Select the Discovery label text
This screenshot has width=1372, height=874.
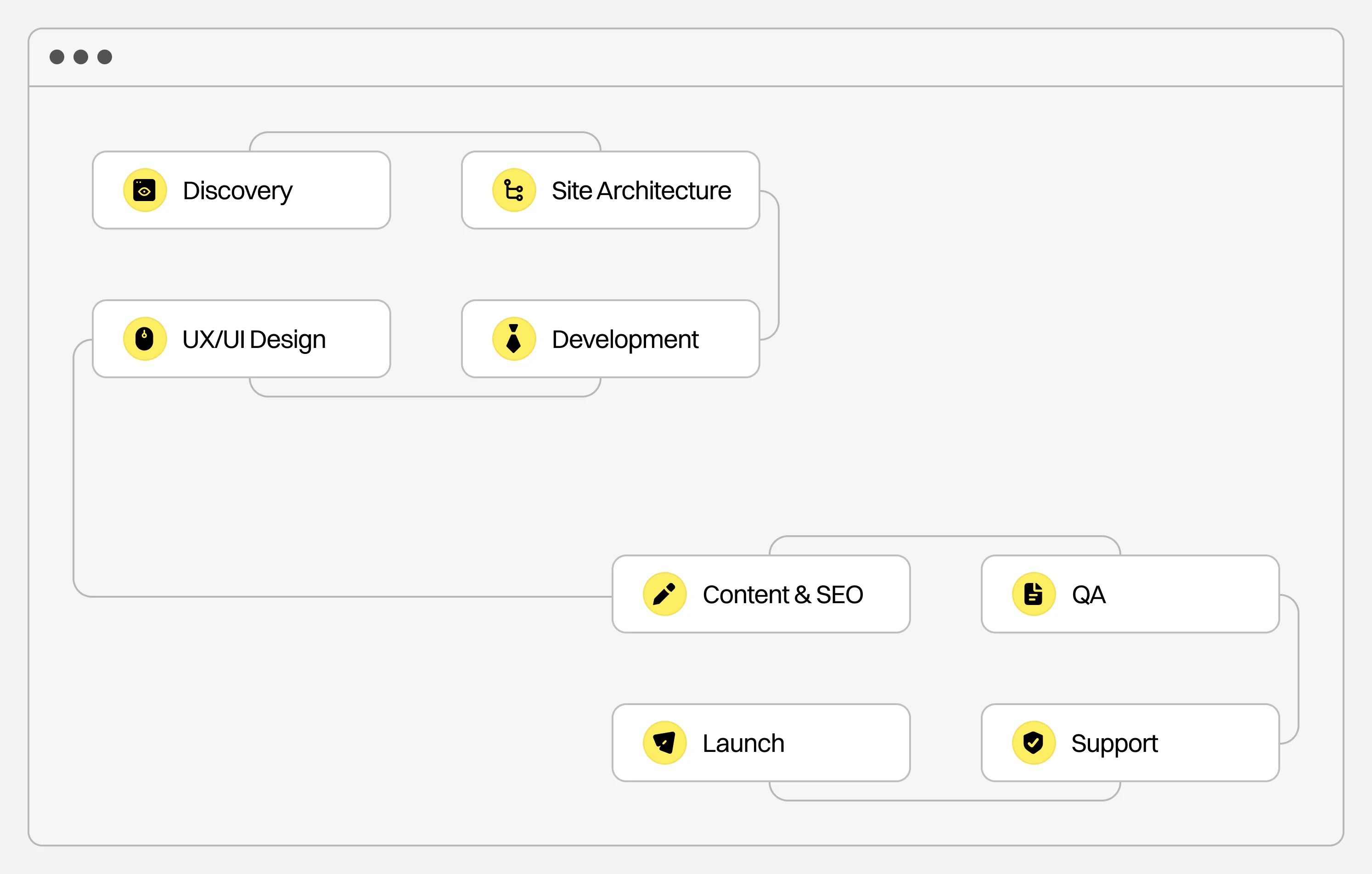pos(237,191)
